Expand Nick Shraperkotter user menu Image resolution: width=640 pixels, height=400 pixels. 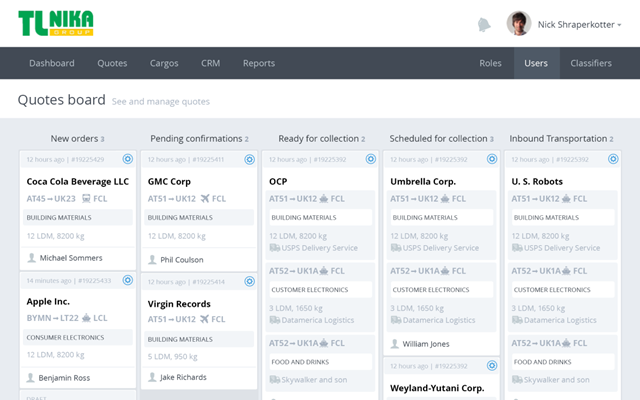pyautogui.click(x=580, y=25)
